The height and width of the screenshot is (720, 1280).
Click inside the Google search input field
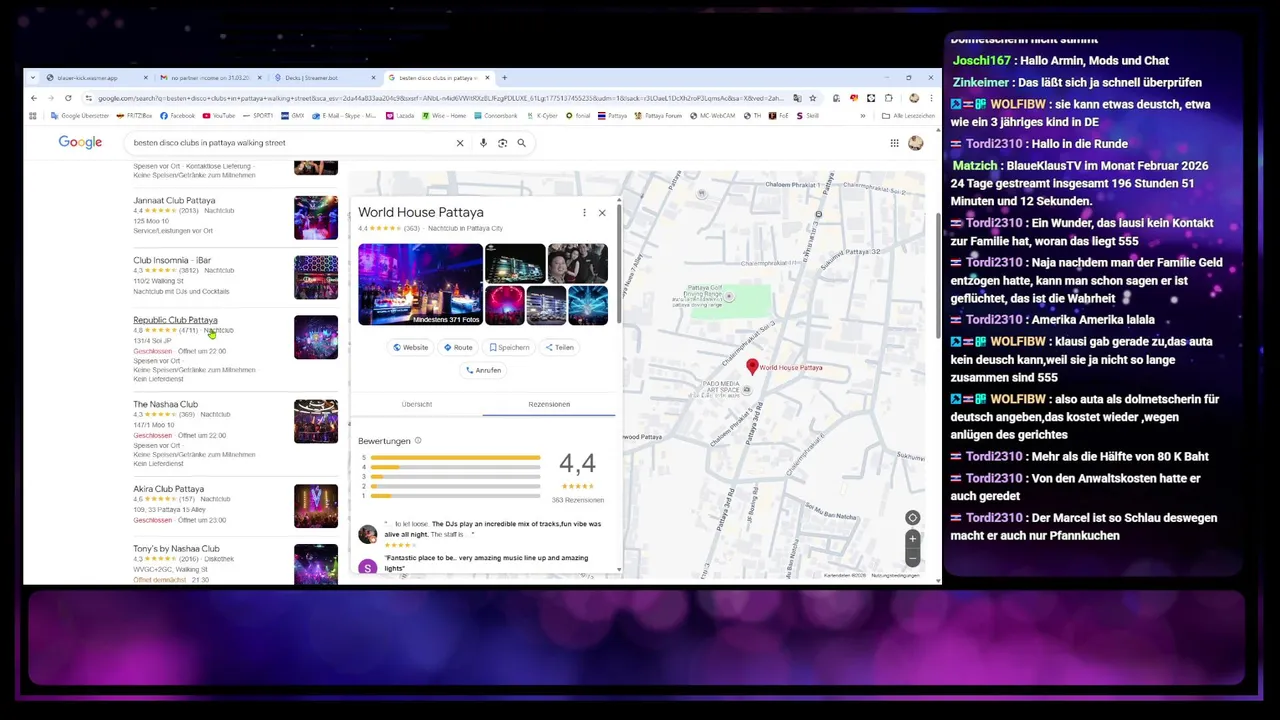coord(290,143)
